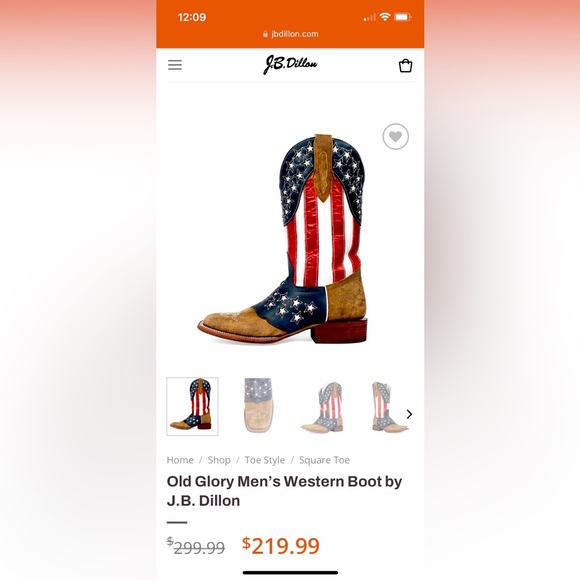Open the shopping bag cart
580x580 pixels.
[x=405, y=65]
